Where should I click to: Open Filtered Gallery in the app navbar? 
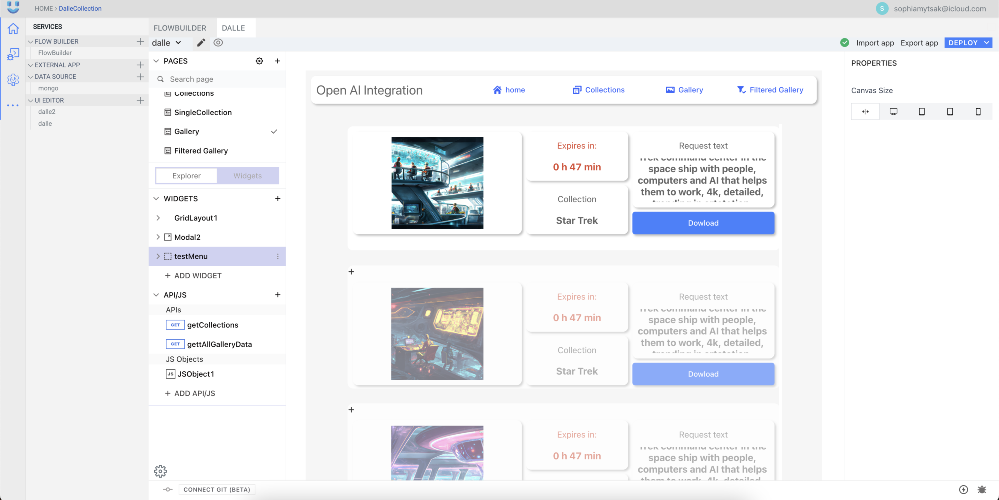[x=770, y=90]
